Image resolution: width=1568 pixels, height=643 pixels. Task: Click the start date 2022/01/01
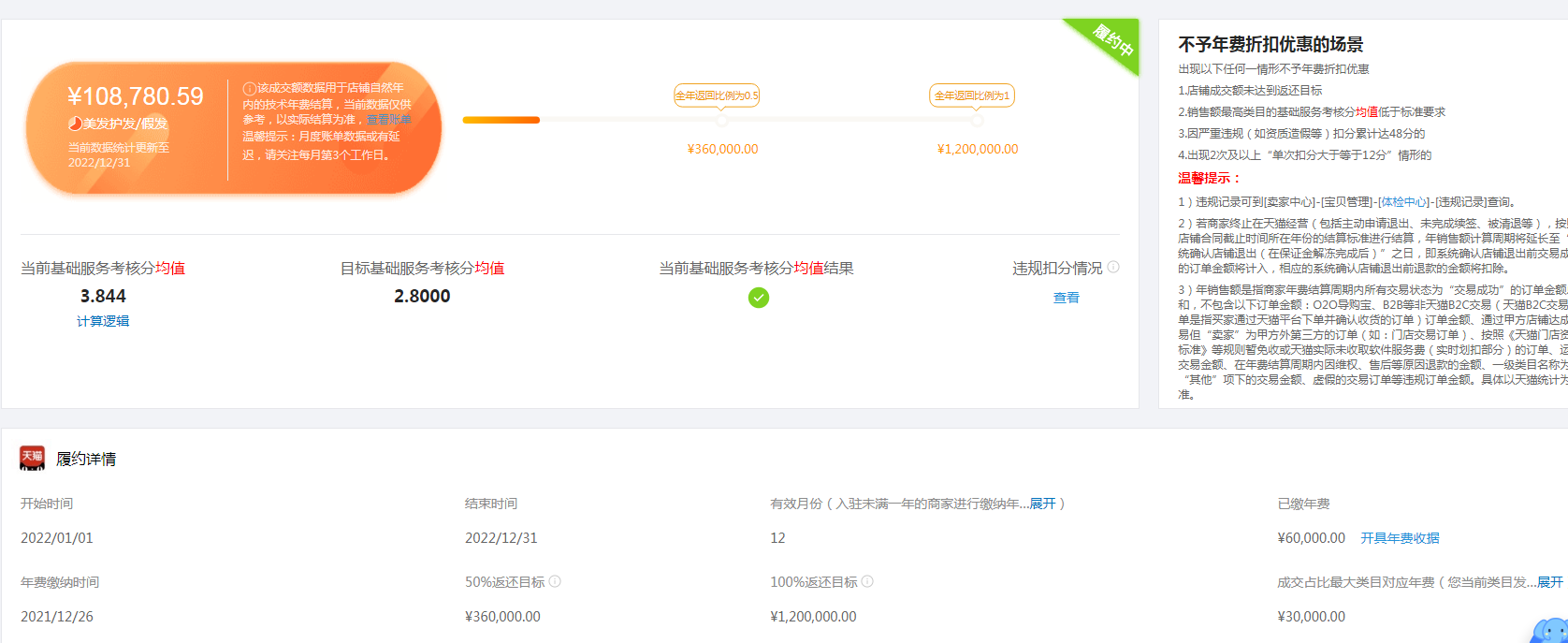pyautogui.click(x=57, y=538)
